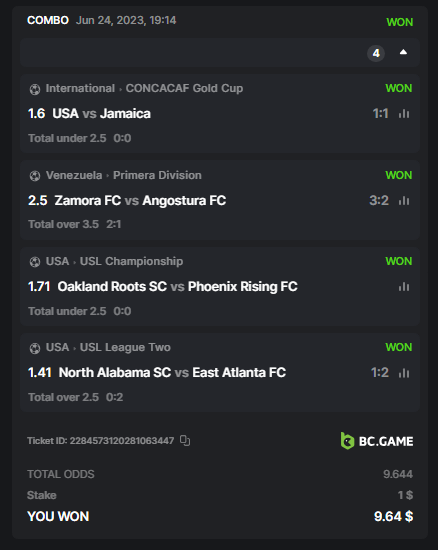This screenshot has width=438, height=550.
Task: Click the BC.GAME logo
Action: 377,441
